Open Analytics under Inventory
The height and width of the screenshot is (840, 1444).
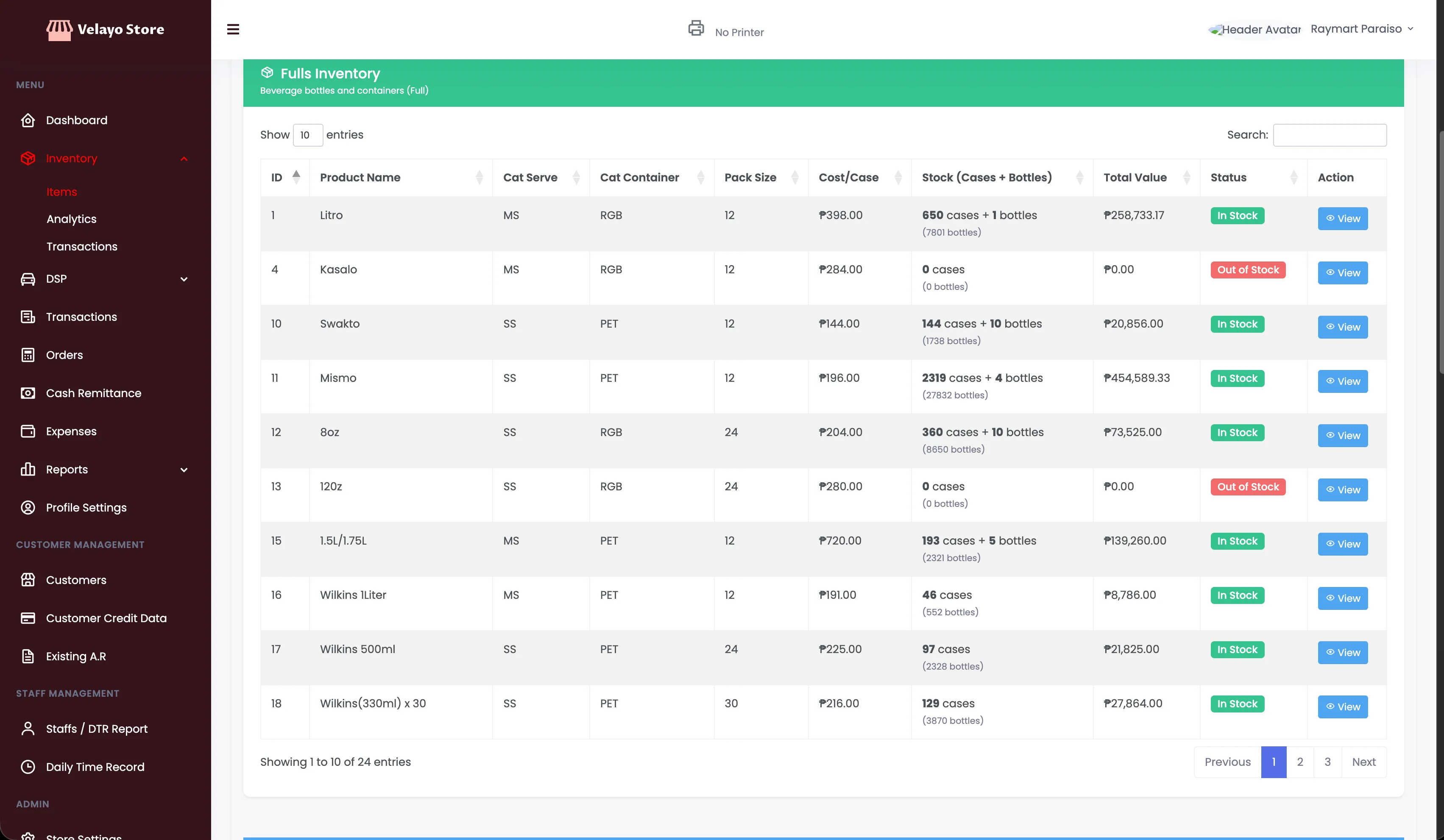(71, 219)
